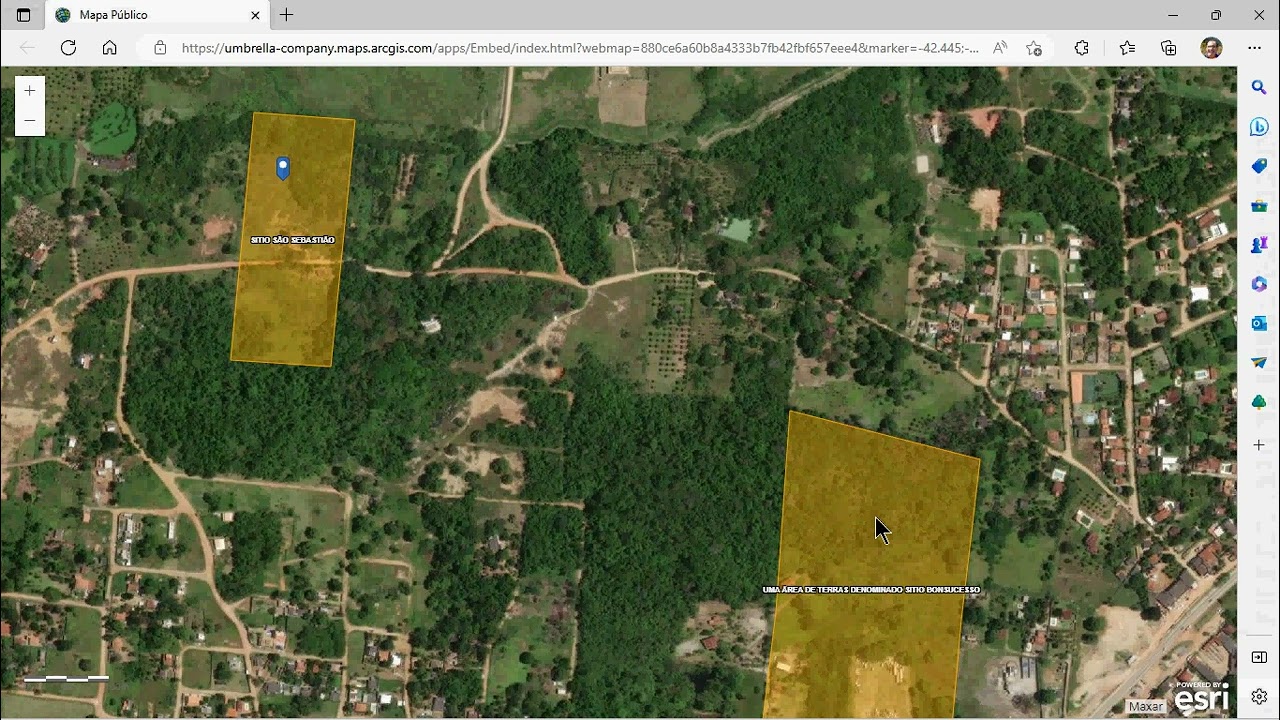Screen dimensions: 1280x720
Task: Refresh the page
Action: 68,48
